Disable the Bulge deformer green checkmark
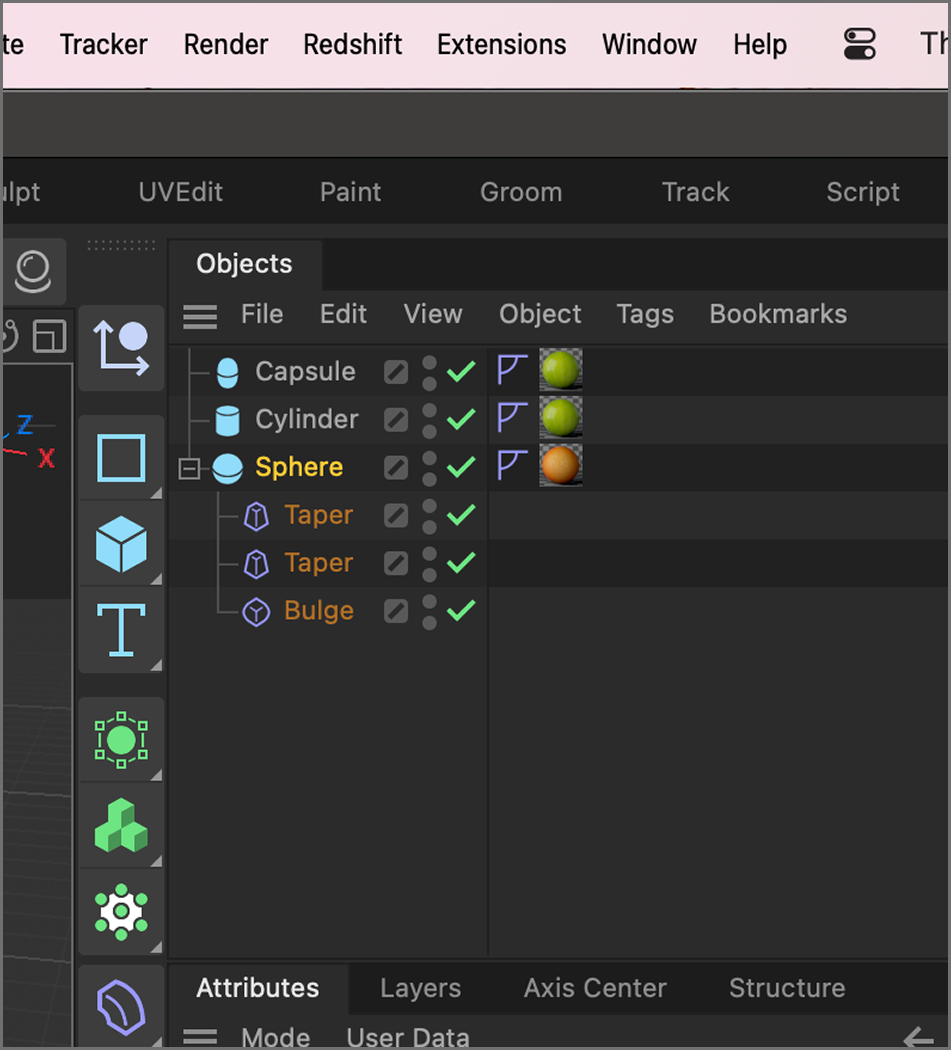The height and width of the screenshot is (1050, 951). click(x=461, y=611)
